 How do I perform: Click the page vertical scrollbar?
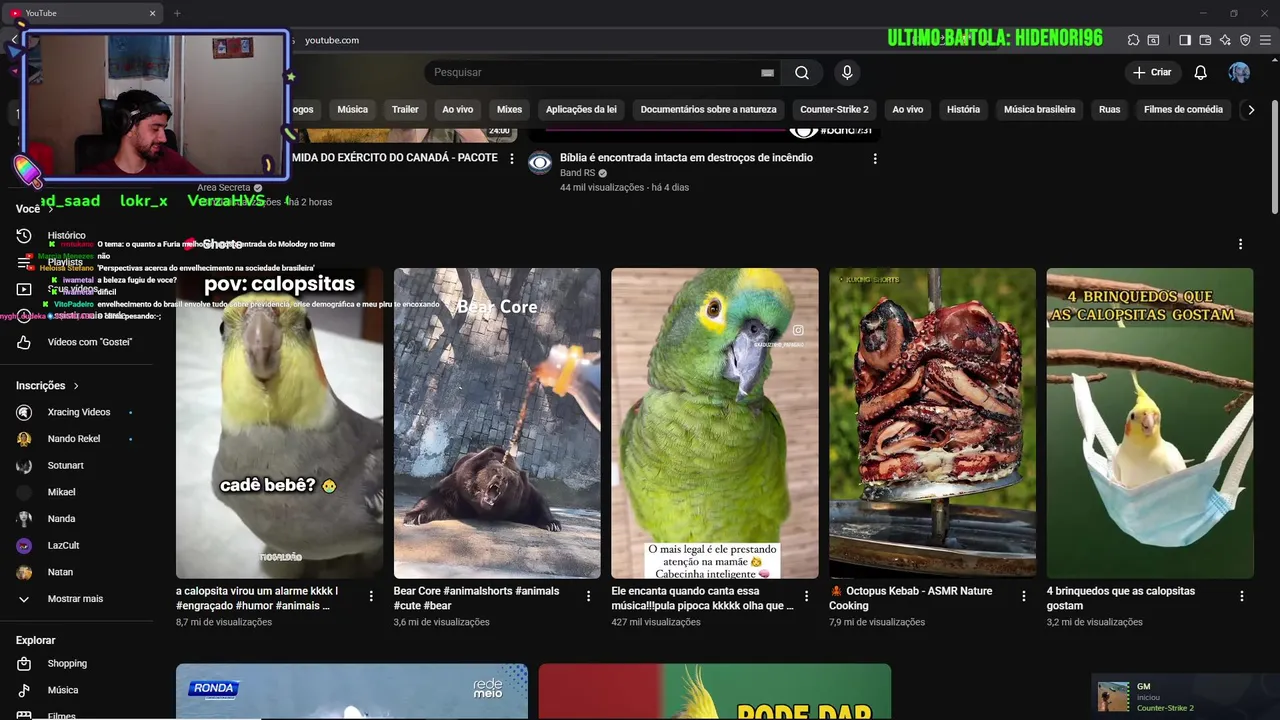click(x=1274, y=155)
